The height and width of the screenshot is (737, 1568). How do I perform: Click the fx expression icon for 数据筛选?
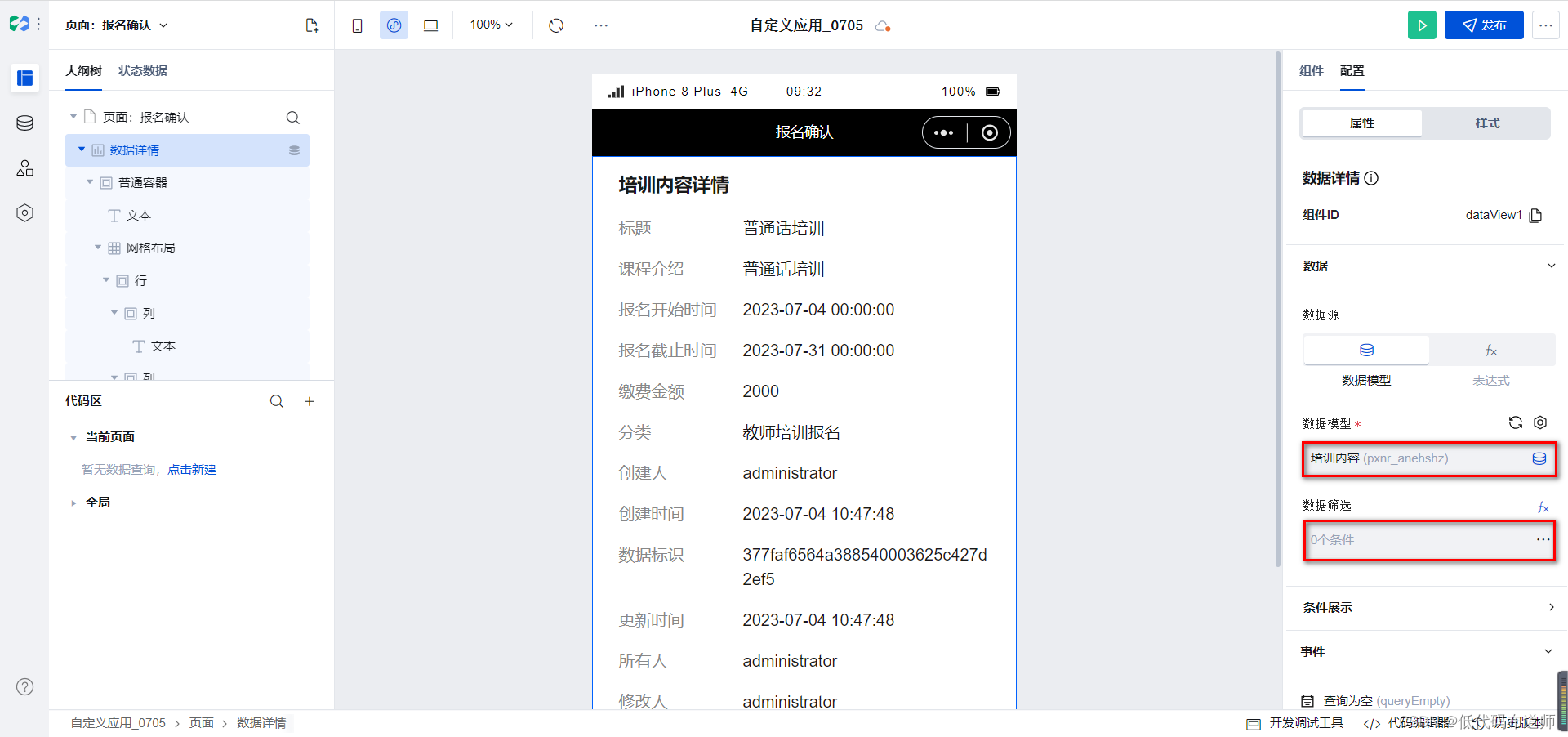pos(1543,507)
